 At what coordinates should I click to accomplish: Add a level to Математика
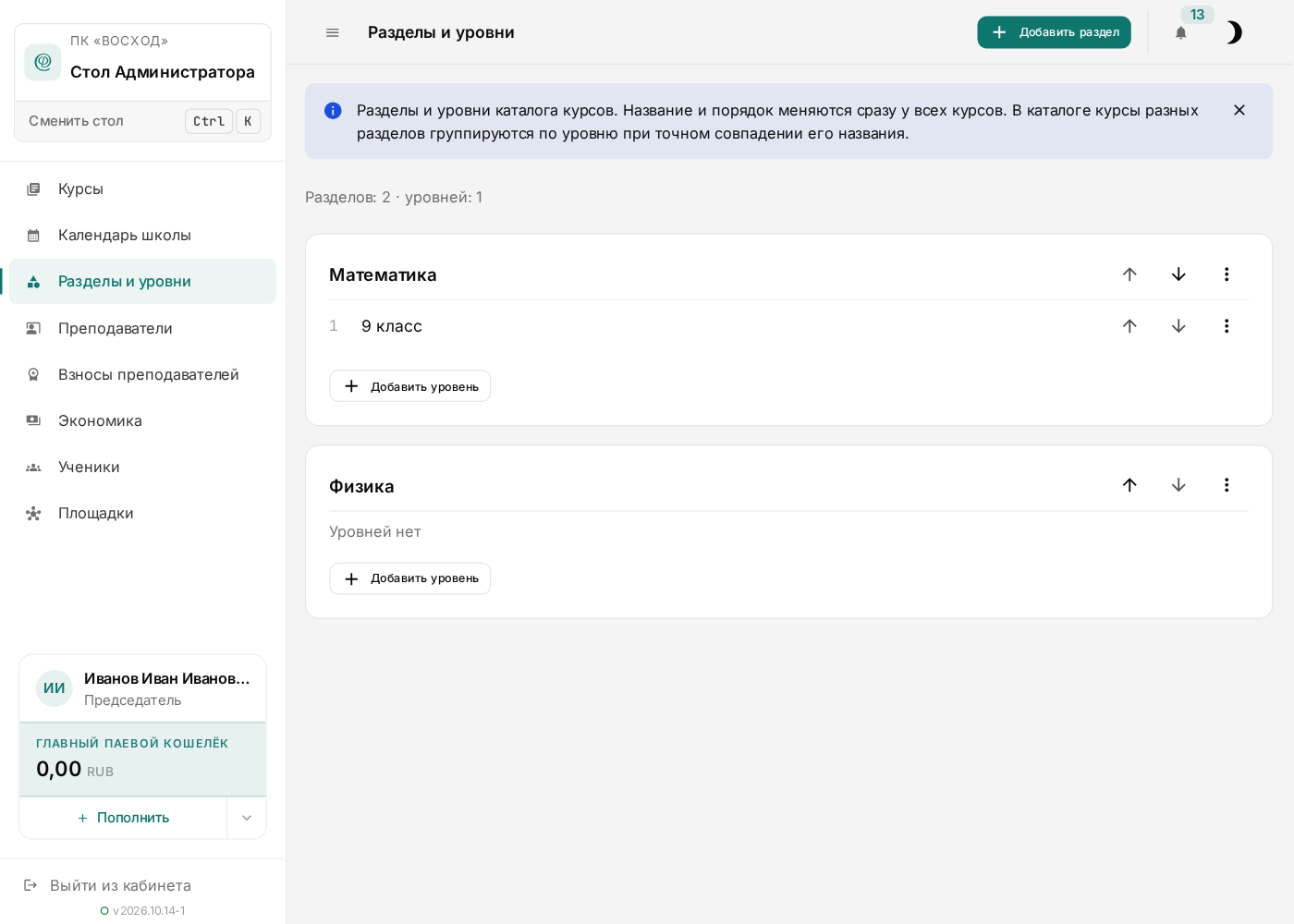[x=409, y=386]
